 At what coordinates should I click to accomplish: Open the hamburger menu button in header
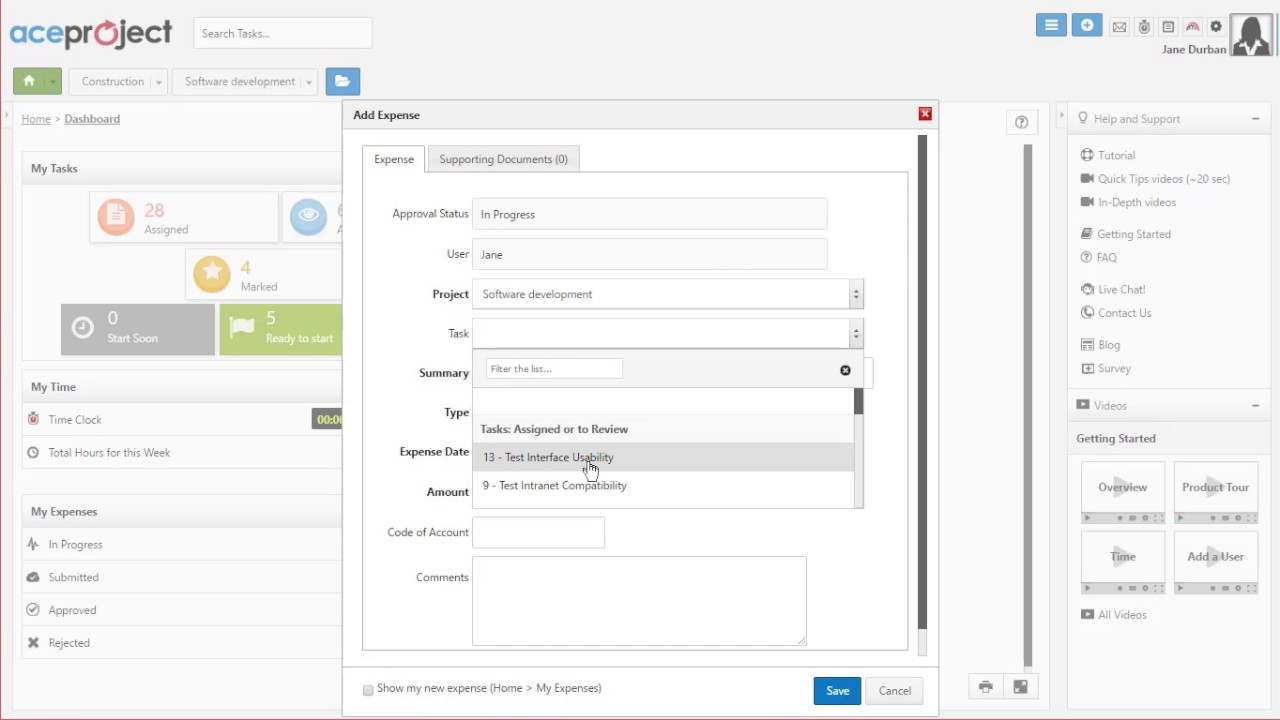1051,26
